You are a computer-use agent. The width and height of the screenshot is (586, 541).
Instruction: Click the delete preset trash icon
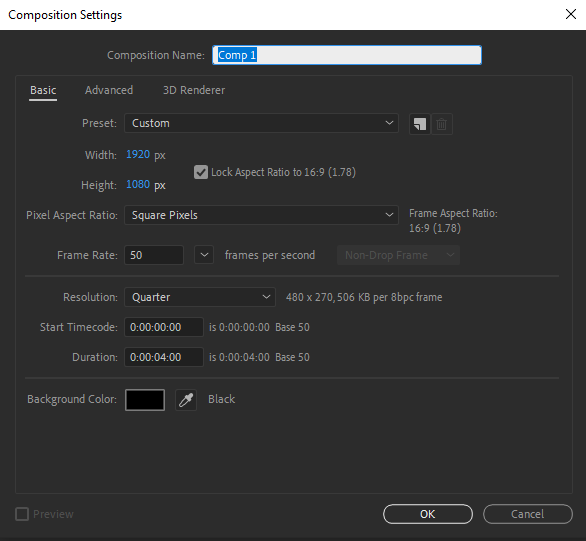point(442,124)
